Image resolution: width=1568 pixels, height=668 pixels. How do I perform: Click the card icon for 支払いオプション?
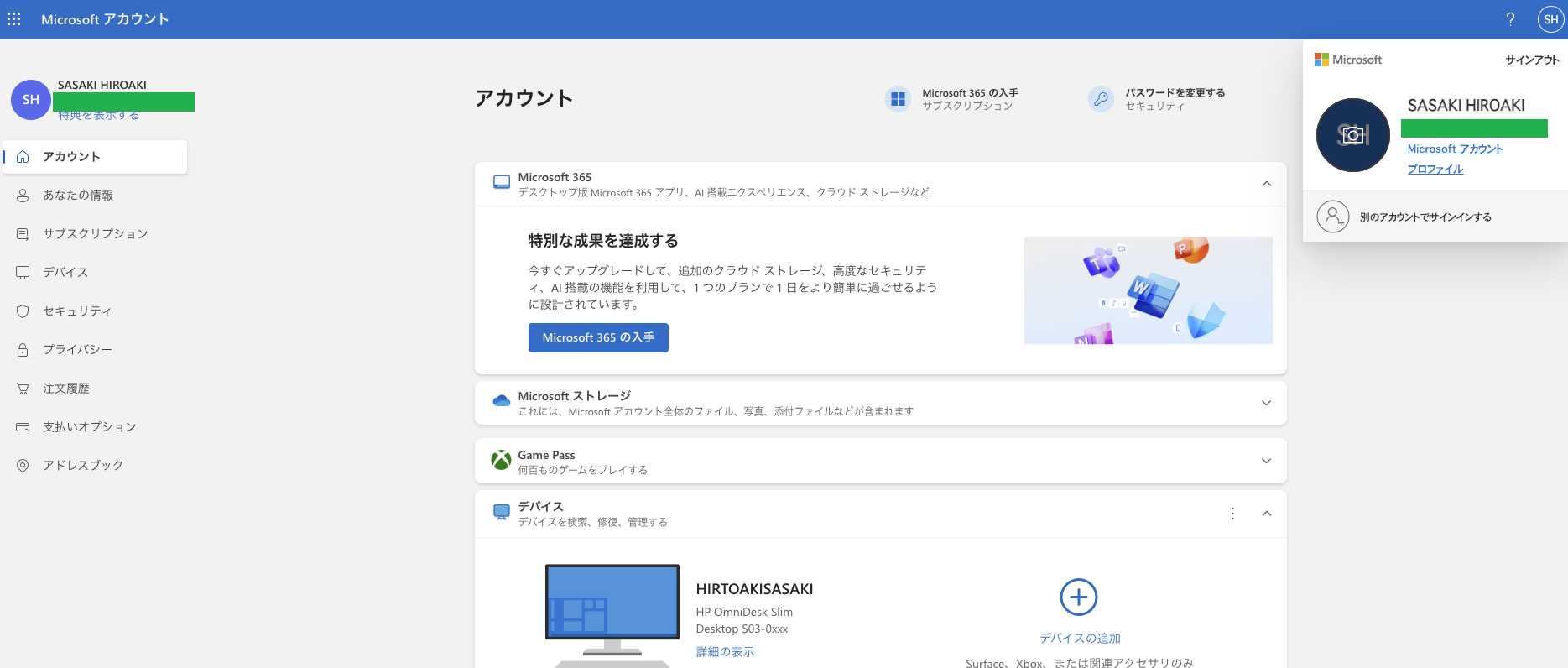pos(23,427)
